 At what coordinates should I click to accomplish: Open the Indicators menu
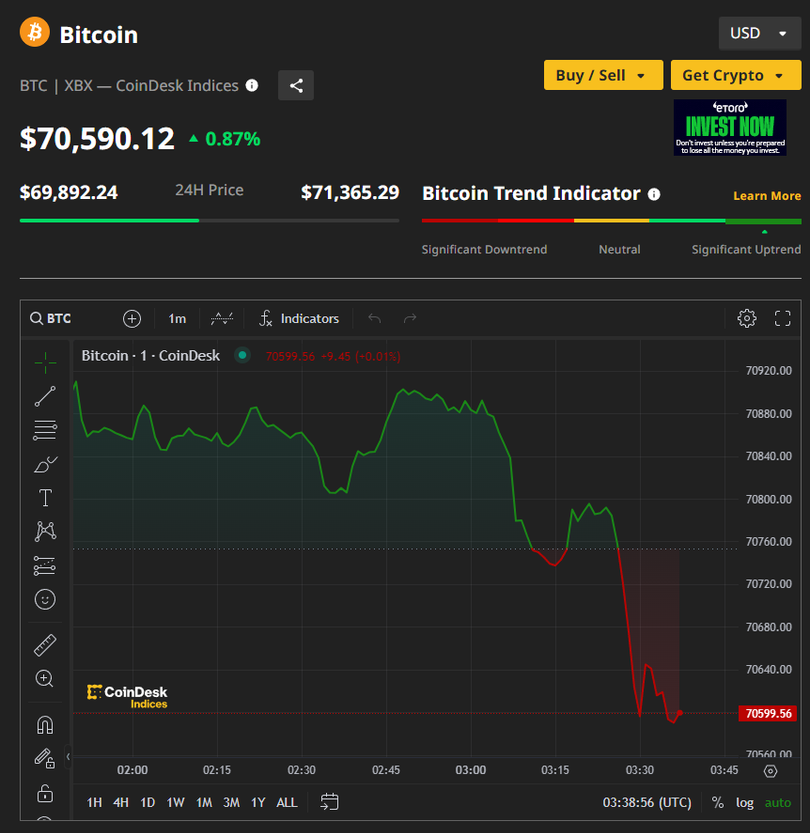[299, 318]
